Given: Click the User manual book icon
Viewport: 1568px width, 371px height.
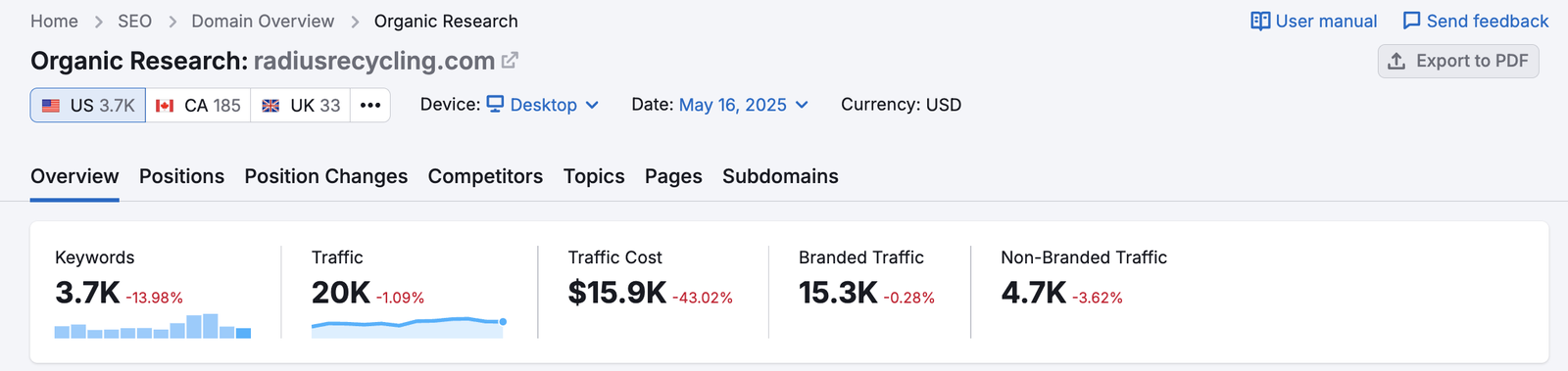Looking at the screenshot, I should (1260, 21).
